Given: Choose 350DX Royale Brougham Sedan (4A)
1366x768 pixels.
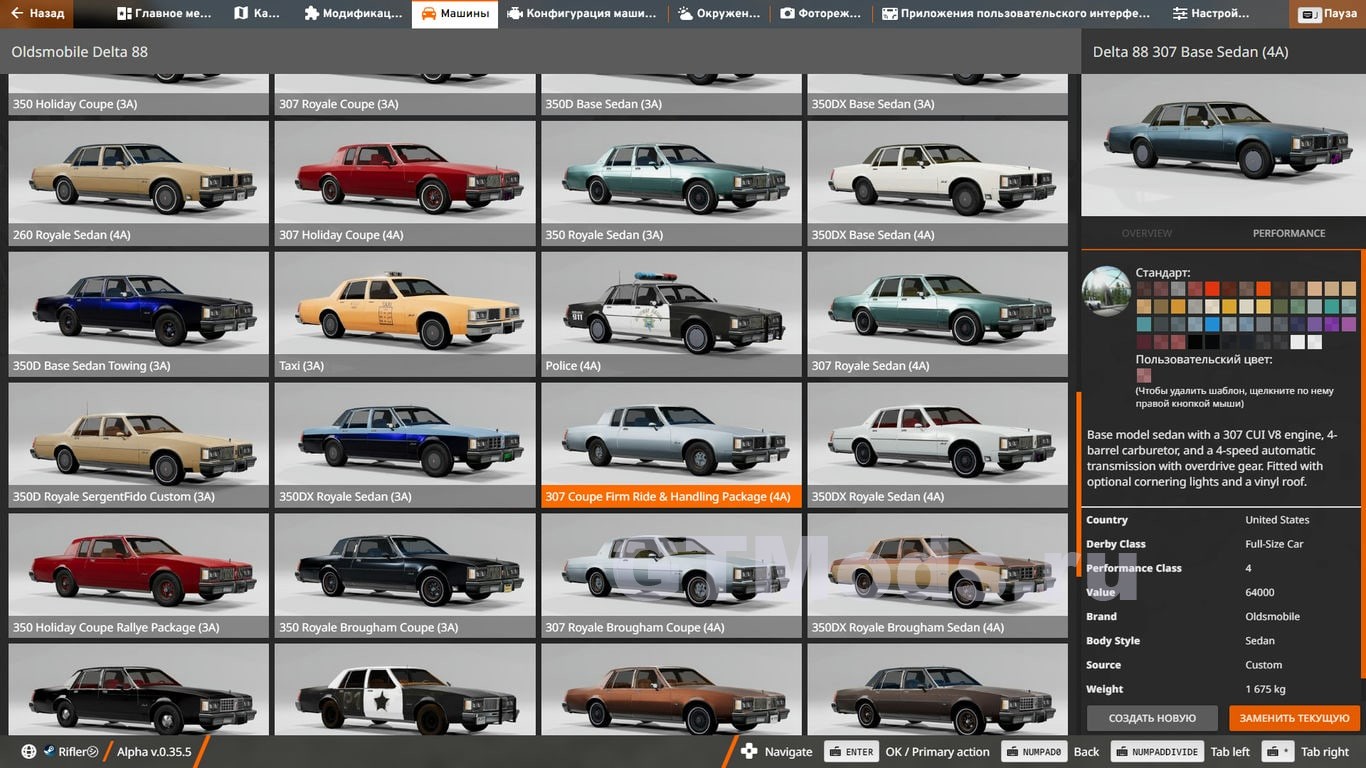Looking at the screenshot, I should click(x=938, y=576).
